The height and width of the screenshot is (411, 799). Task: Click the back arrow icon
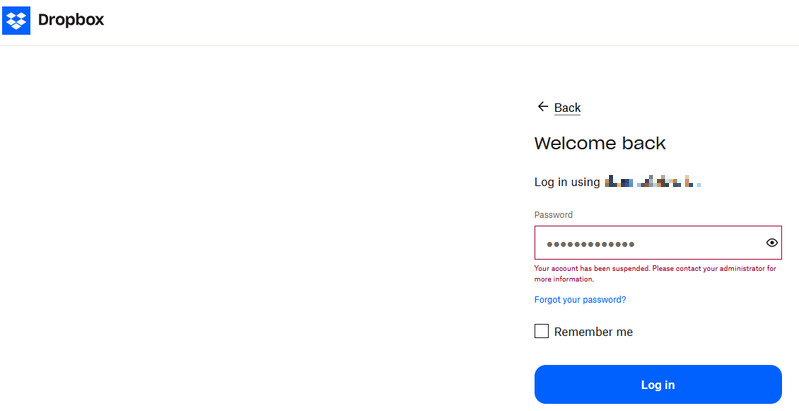point(542,107)
